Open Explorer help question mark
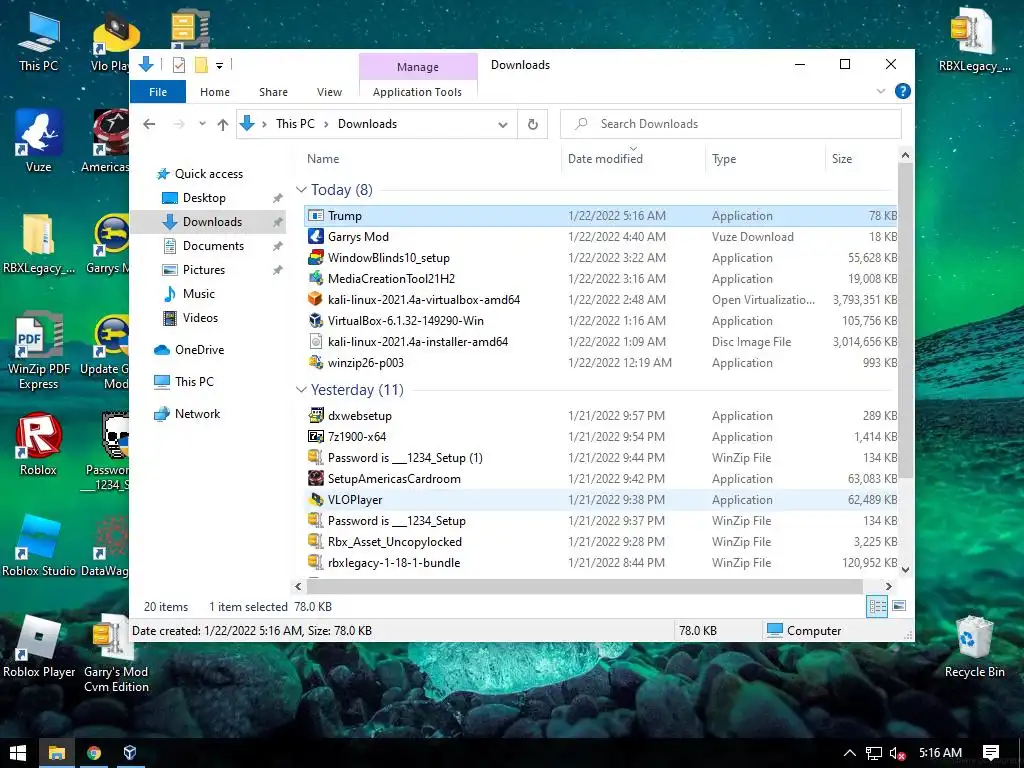The height and width of the screenshot is (768, 1024). [x=903, y=91]
